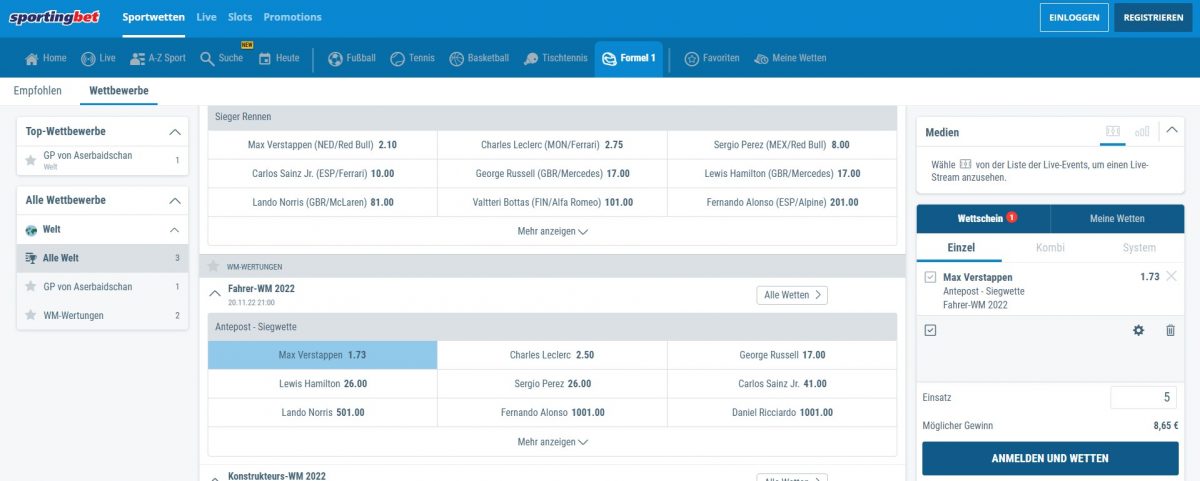Switch to the Empfohlen tab
This screenshot has width=1200, height=481.
coord(38,90)
